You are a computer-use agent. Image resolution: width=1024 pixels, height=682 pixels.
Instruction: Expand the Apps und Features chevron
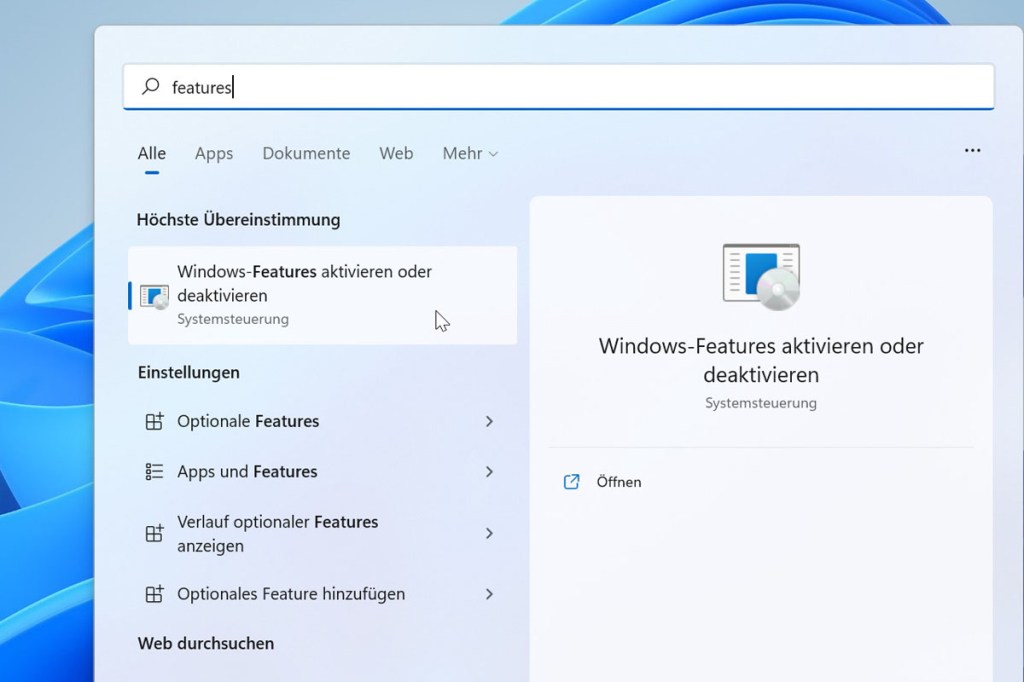point(489,472)
